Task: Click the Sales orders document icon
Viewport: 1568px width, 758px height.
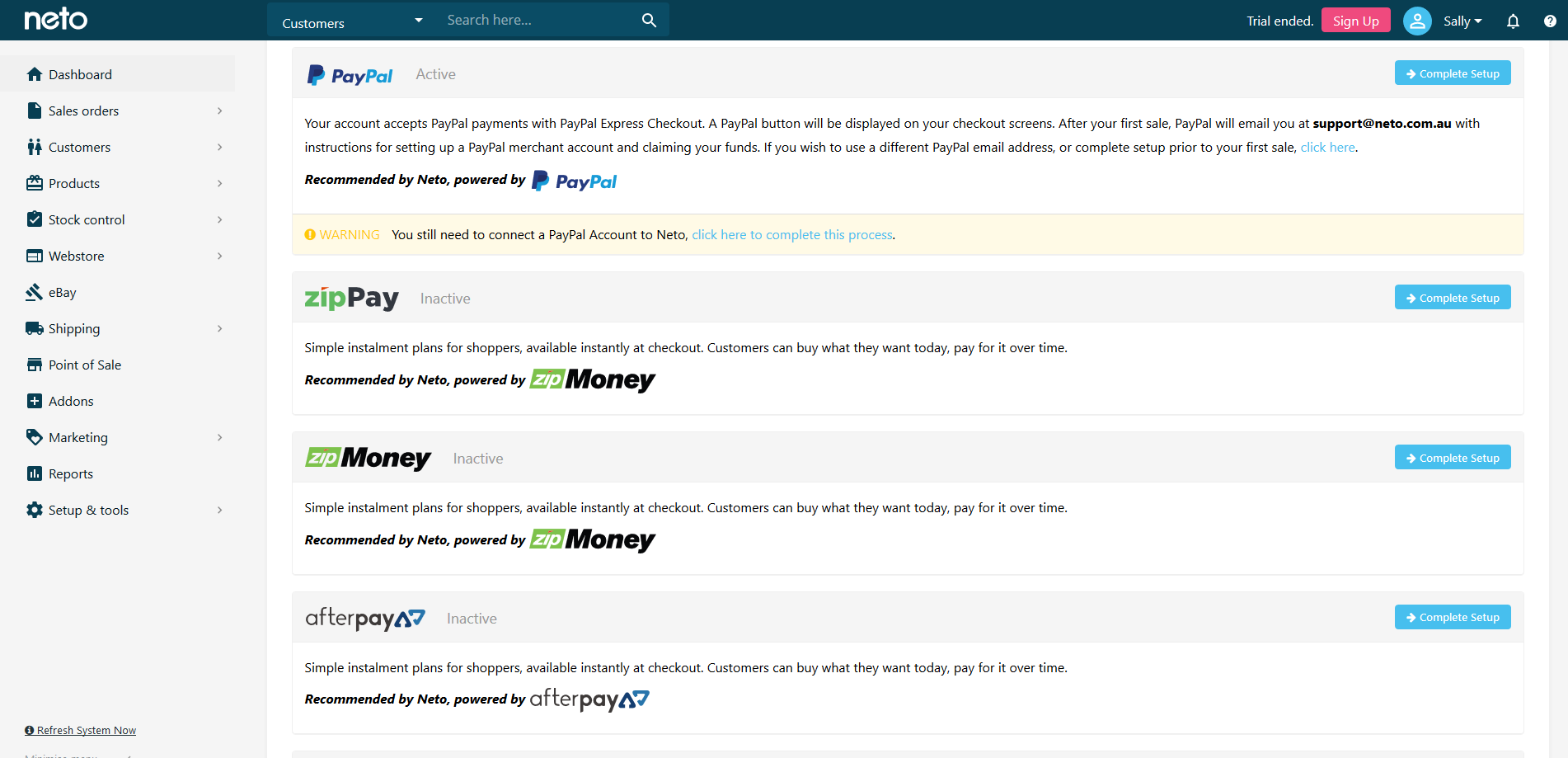Action: click(35, 111)
